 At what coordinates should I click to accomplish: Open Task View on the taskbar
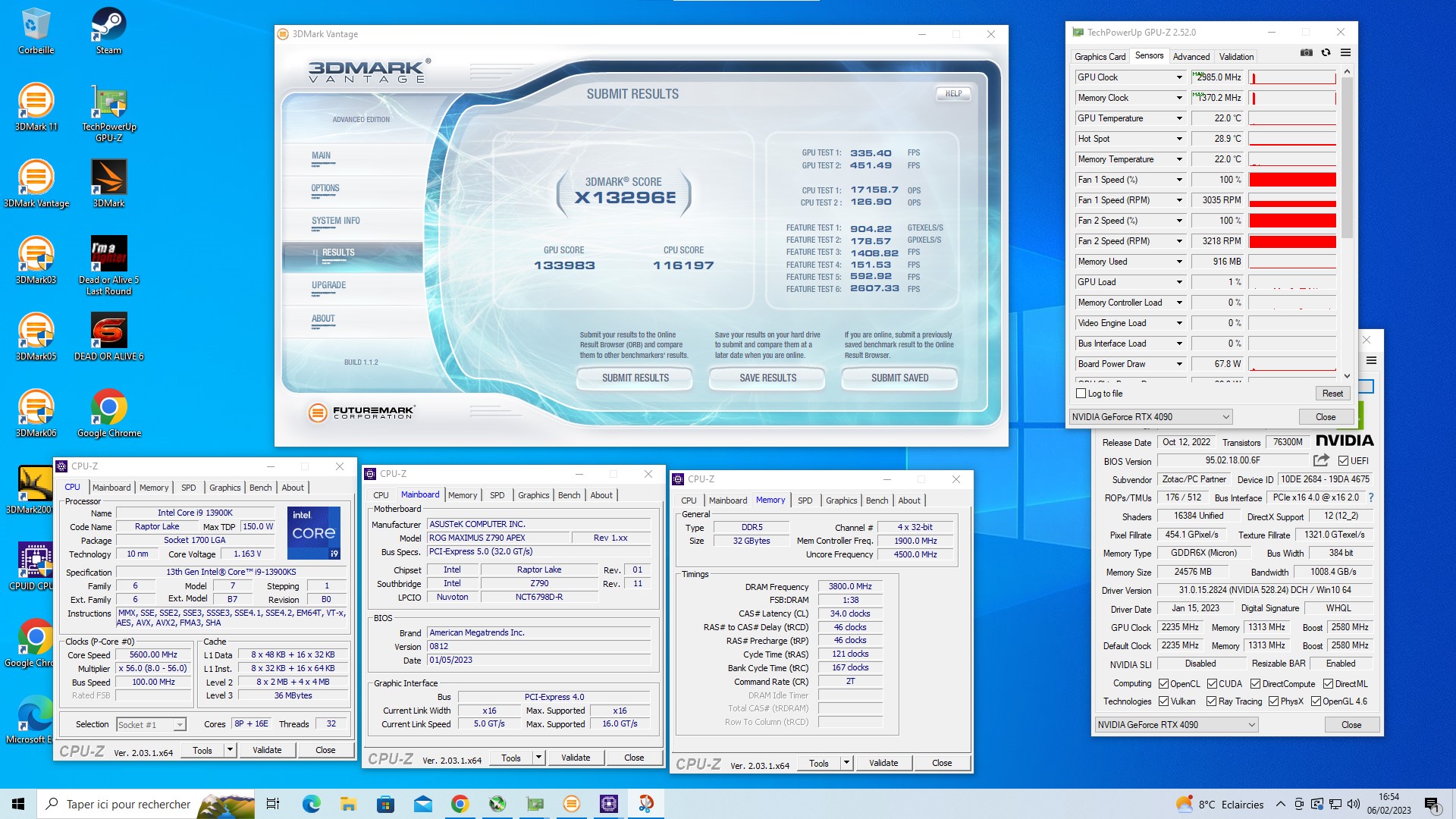pos(273,804)
